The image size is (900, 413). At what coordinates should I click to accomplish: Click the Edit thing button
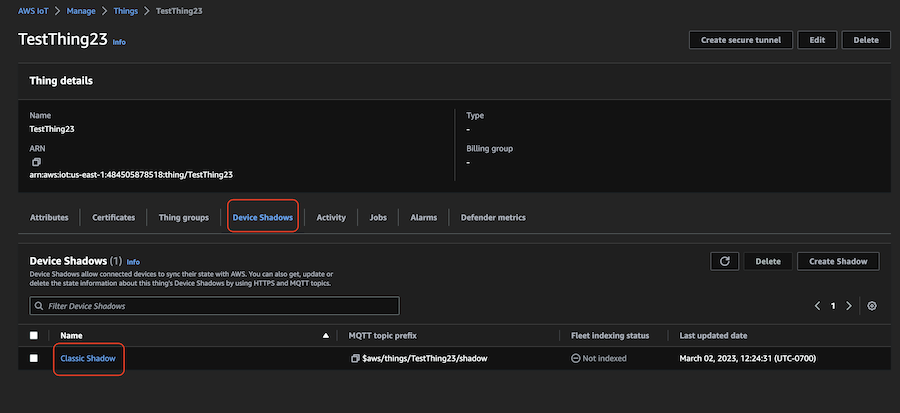click(817, 40)
